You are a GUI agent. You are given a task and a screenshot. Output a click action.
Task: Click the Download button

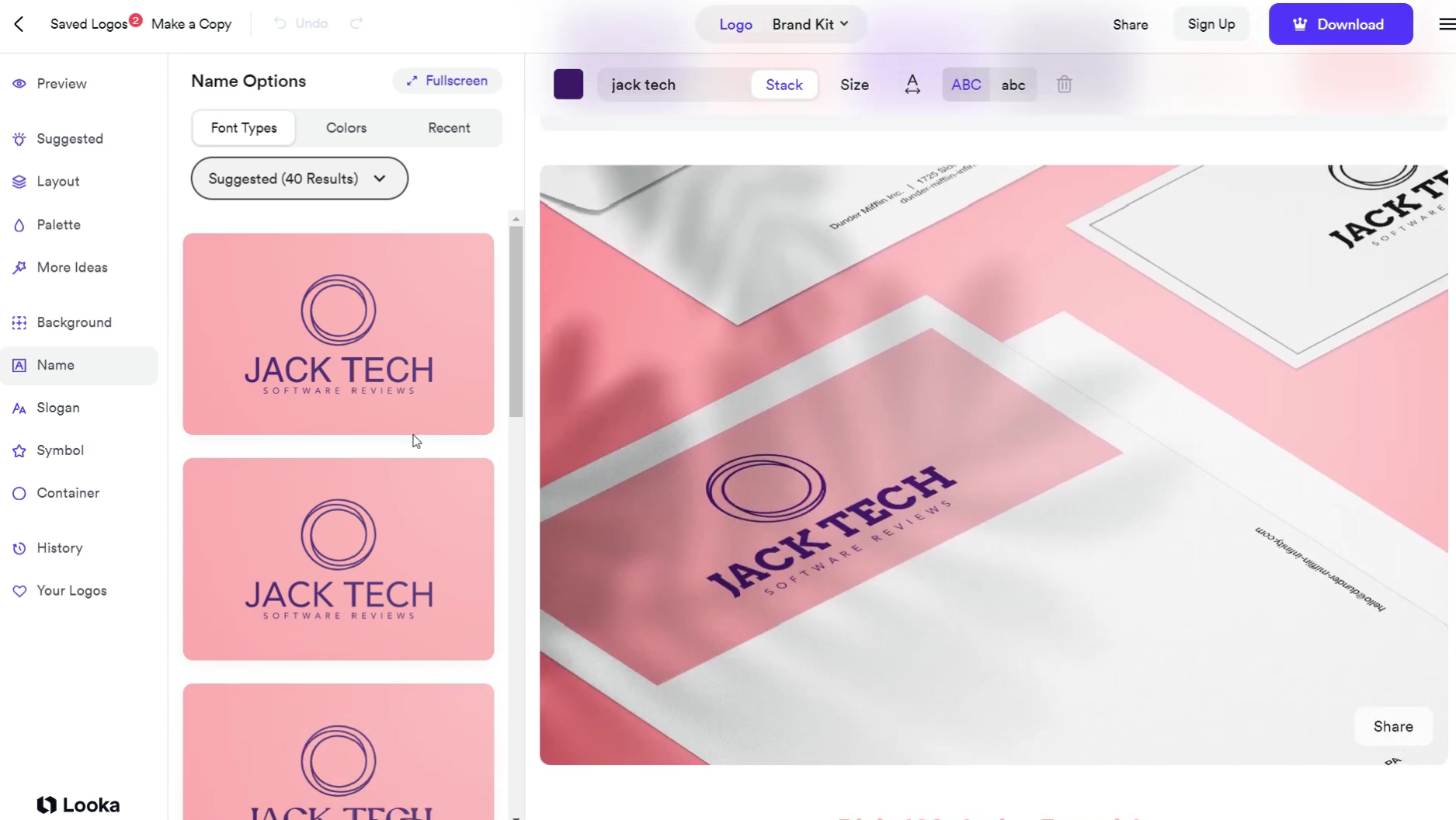(x=1340, y=24)
